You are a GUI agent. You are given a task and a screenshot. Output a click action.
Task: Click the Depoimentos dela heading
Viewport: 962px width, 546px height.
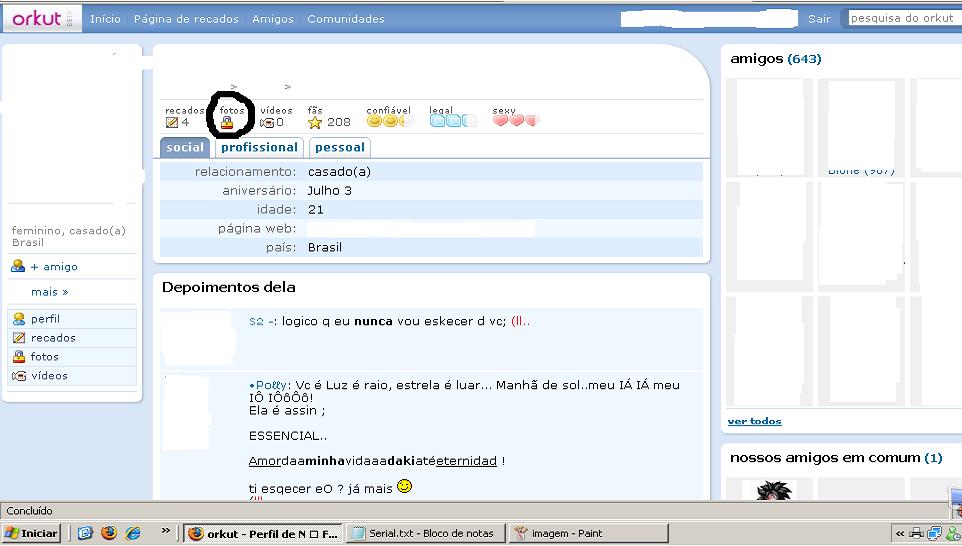(229, 287)
